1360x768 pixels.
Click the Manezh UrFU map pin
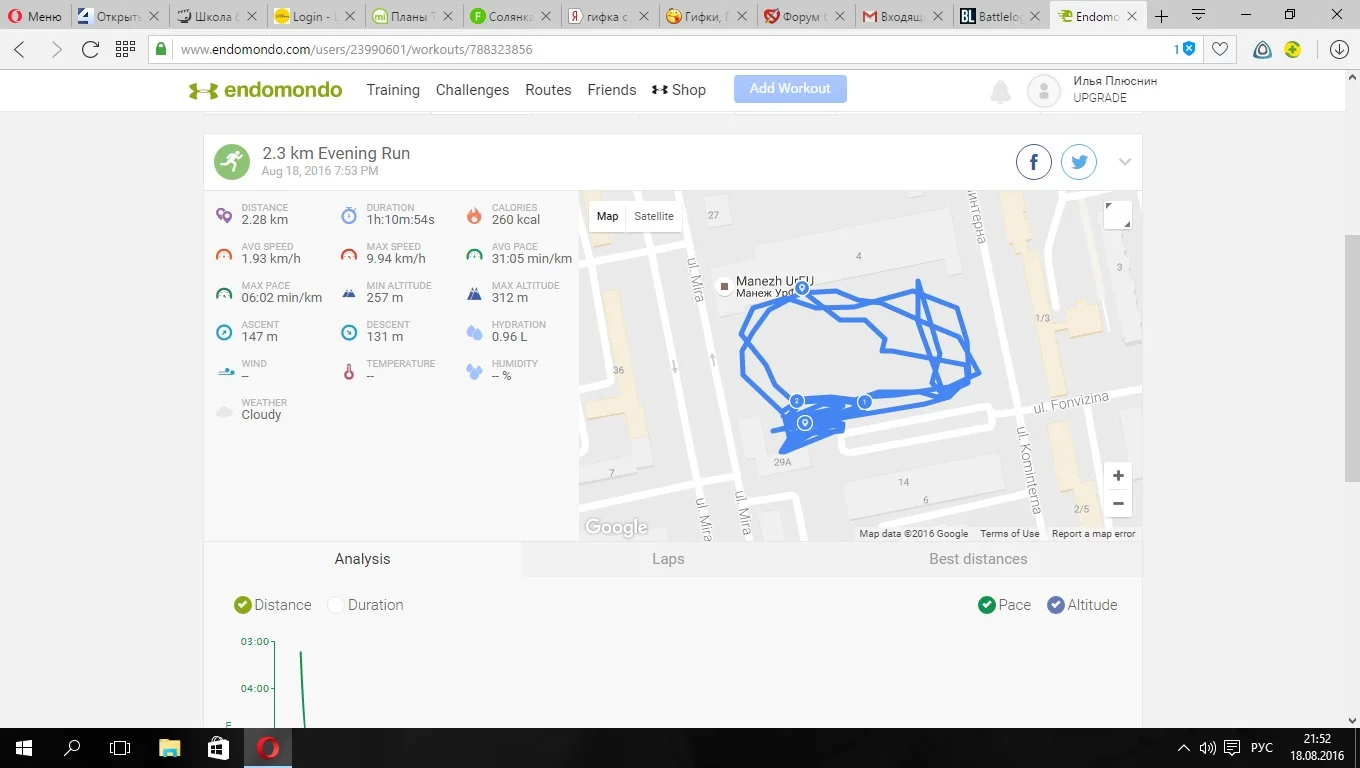(x=725, y=286)
